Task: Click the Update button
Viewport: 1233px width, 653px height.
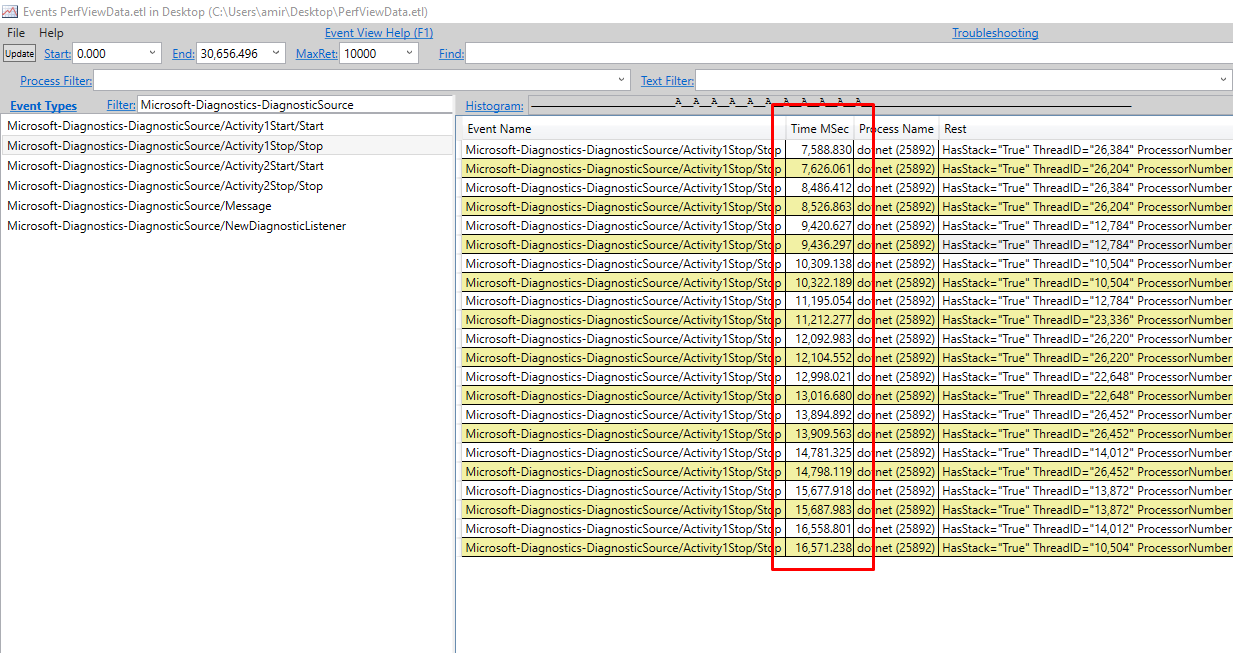Action: click(x=19, y=53)
